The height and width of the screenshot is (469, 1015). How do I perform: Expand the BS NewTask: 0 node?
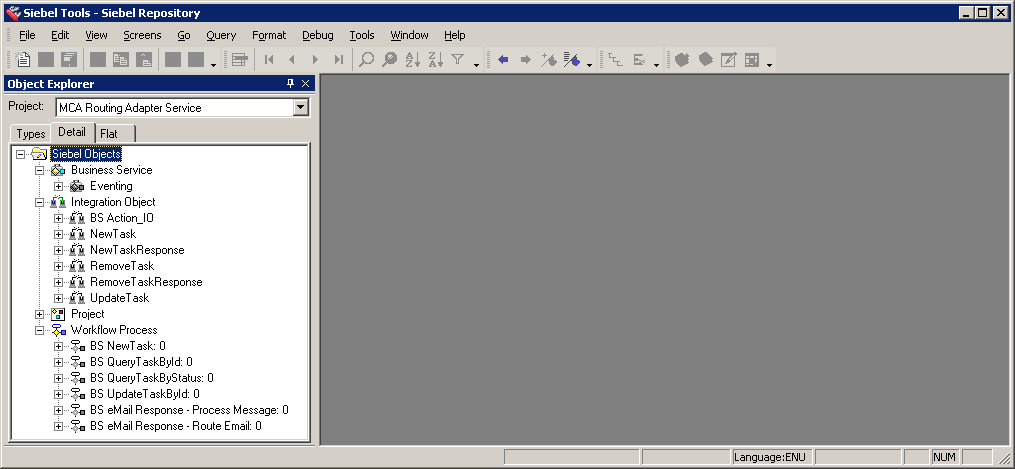pyautogui.click(x=58, y=346)
